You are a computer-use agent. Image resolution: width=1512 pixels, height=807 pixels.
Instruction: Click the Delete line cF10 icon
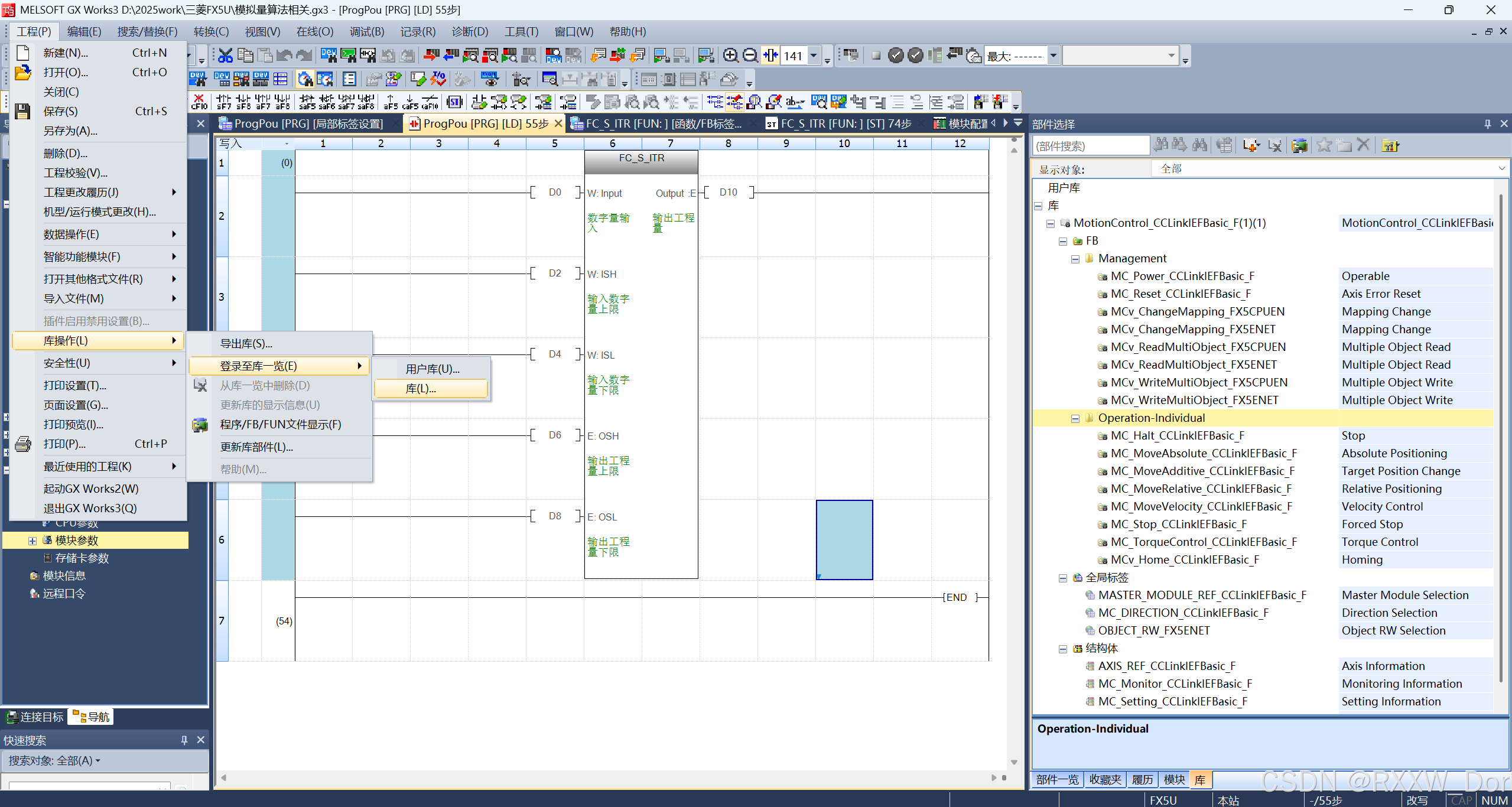point(199,102)
